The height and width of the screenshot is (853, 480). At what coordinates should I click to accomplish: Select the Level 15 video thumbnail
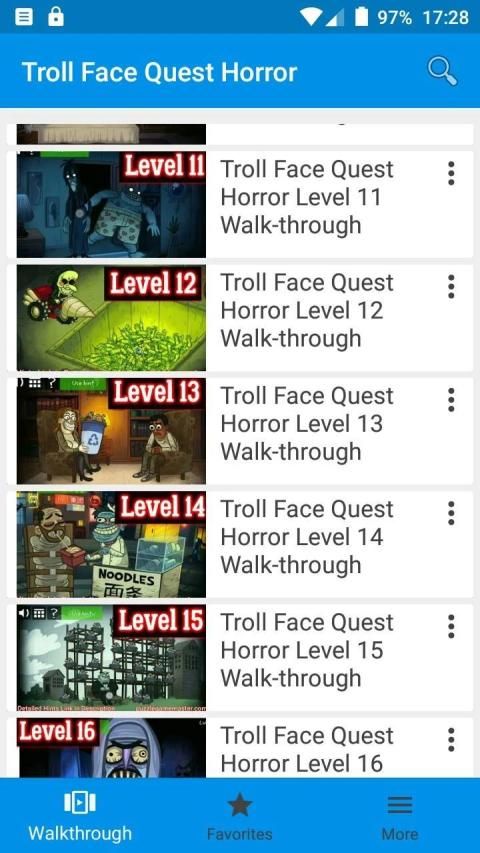tap(112, 657)
